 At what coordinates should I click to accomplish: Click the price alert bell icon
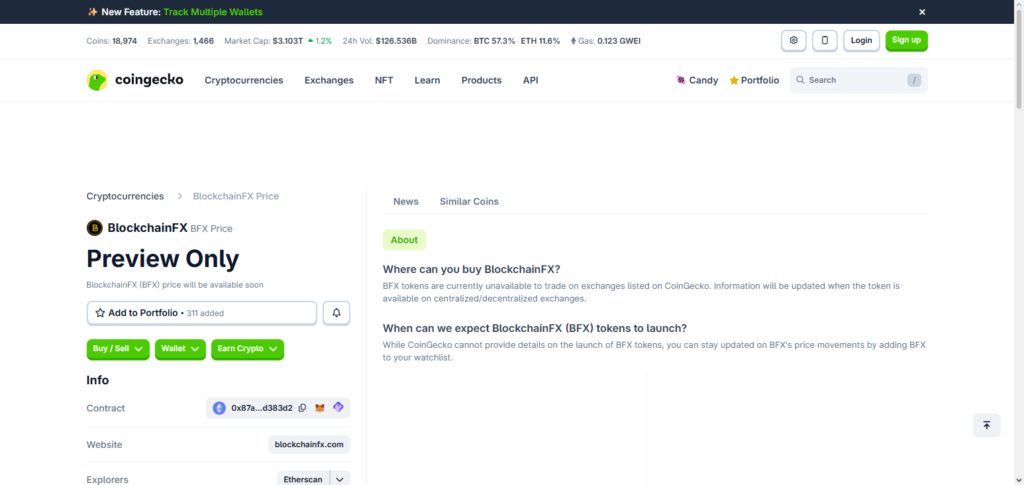point(336,313)
